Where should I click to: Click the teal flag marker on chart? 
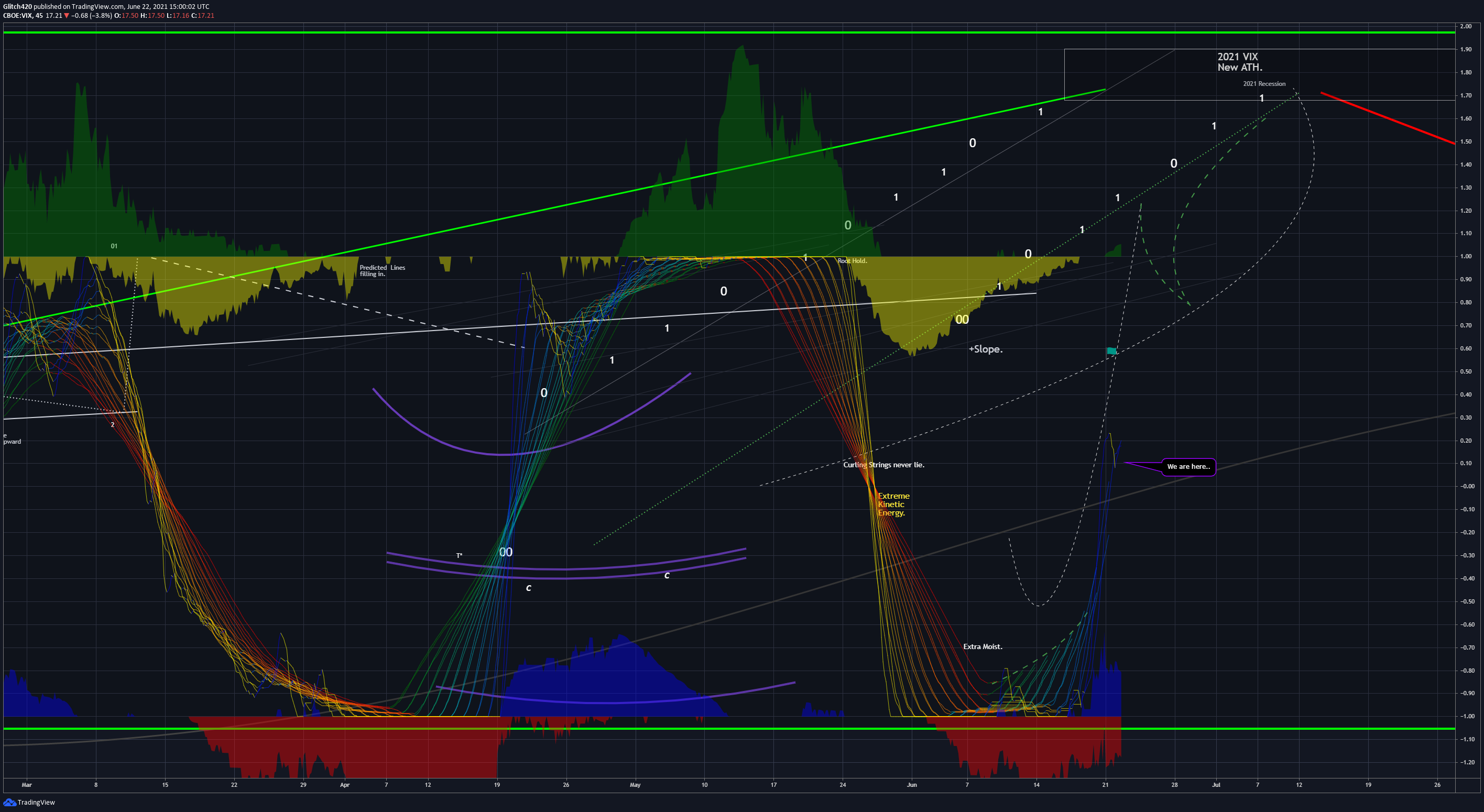point(1111,350)
